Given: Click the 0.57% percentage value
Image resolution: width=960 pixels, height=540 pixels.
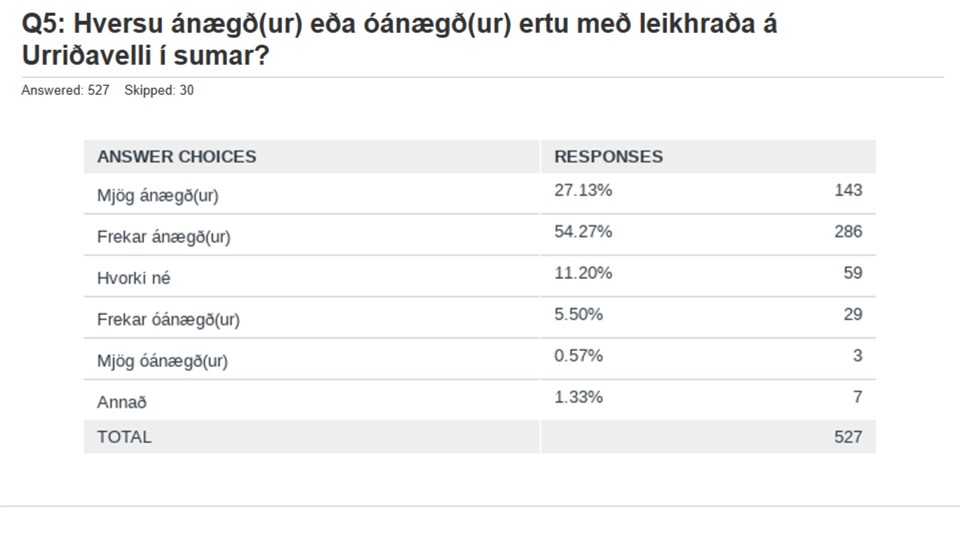Looking at the screenshot, I should (x=579, y=356).
